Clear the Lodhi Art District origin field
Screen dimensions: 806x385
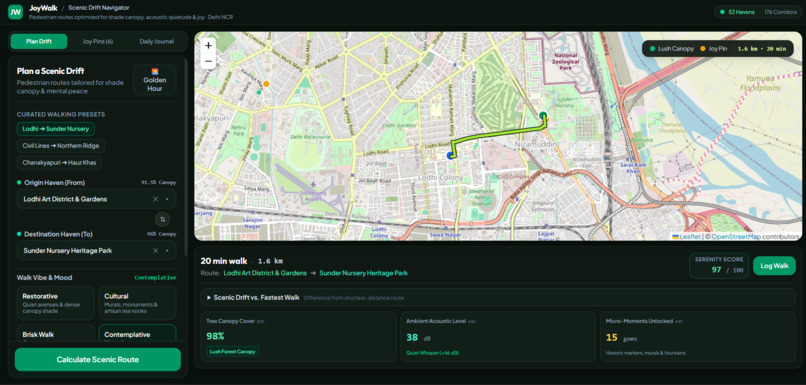[155, 199]
